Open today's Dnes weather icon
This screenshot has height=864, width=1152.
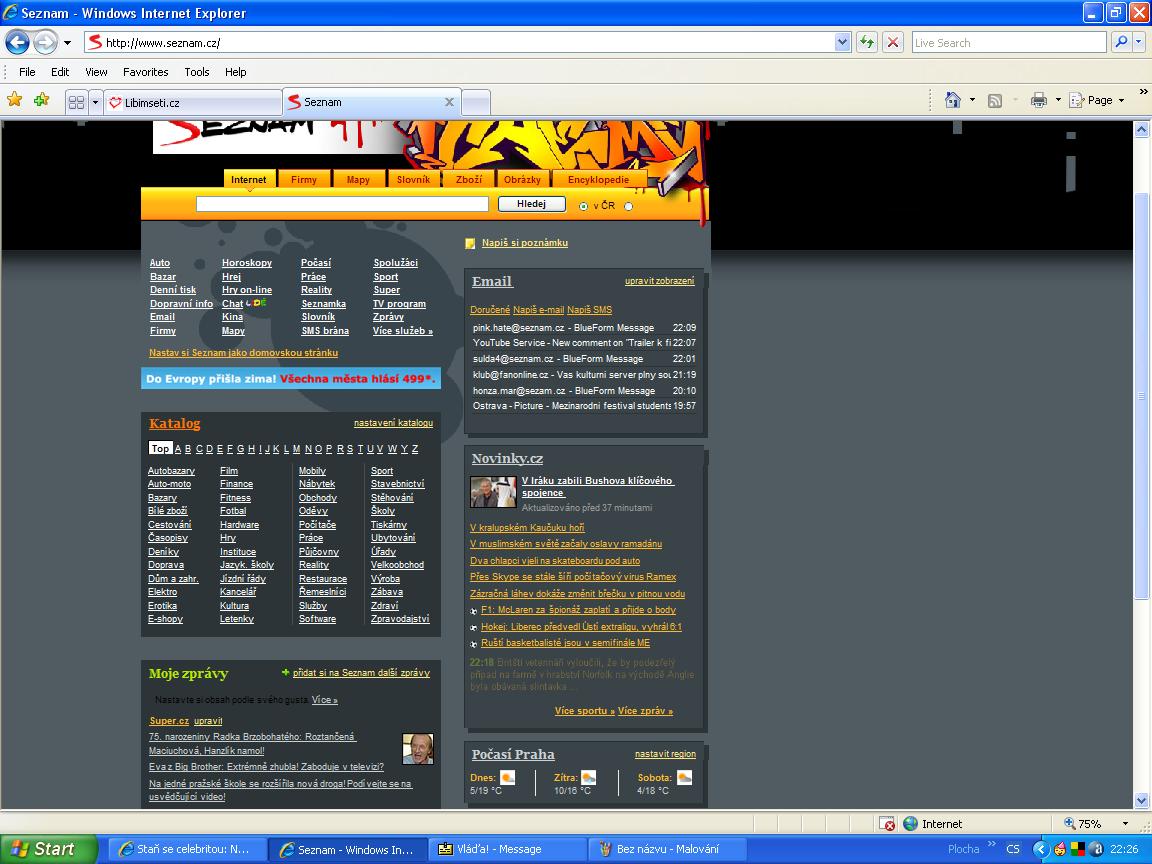coord(507,777)
